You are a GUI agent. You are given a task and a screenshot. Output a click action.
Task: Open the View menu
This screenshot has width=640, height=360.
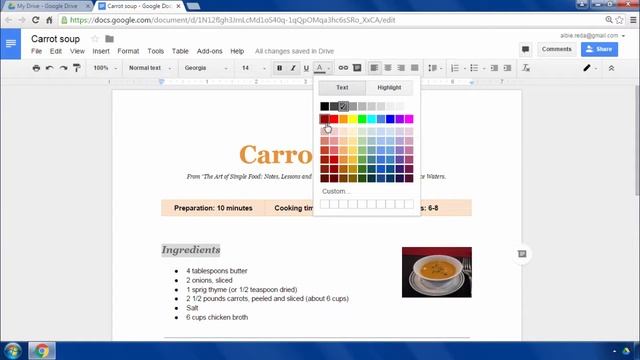point(77,51)
